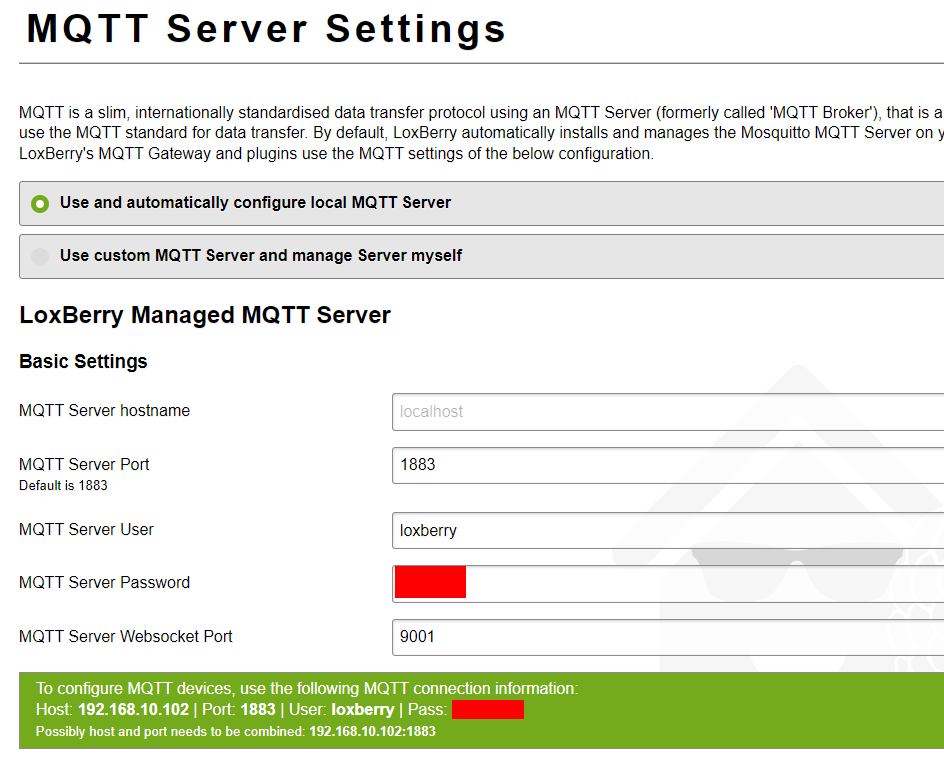
Task: Click 'Port: 1883' in the green banner
Action: (238, 710)
